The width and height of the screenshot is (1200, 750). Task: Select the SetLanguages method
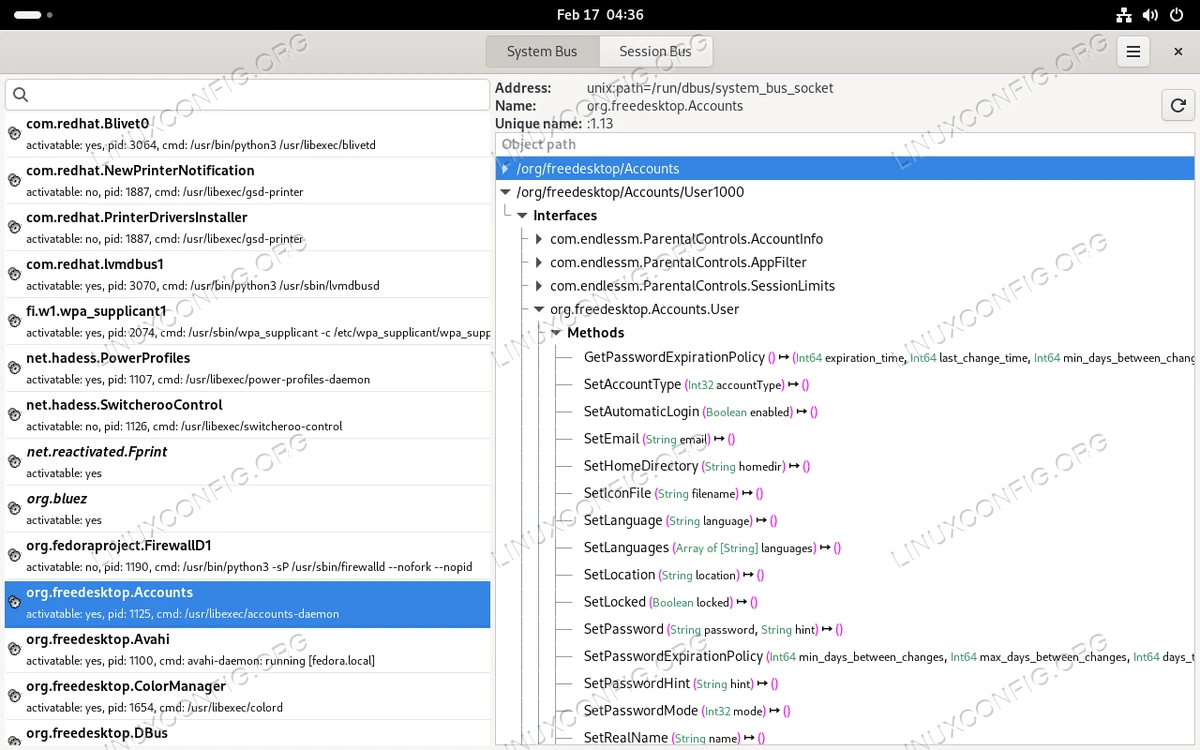coord(626,547)
